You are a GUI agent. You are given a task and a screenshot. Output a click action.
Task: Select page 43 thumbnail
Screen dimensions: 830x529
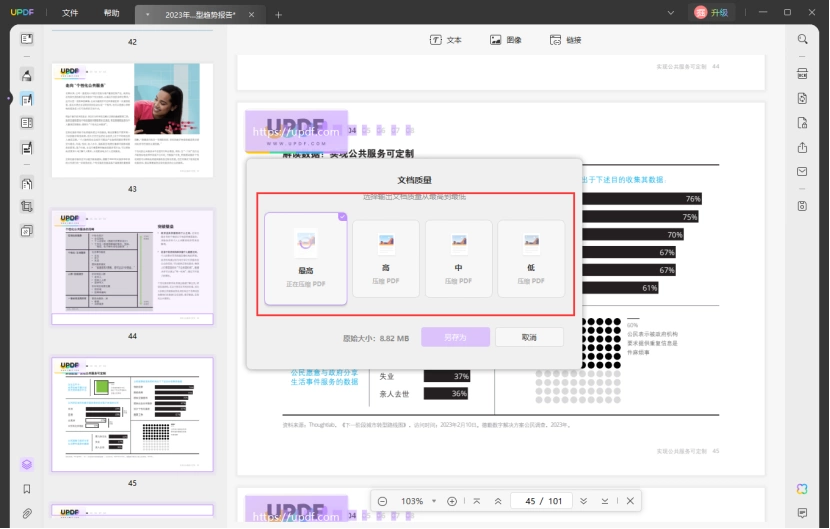(x=132, y=120)
